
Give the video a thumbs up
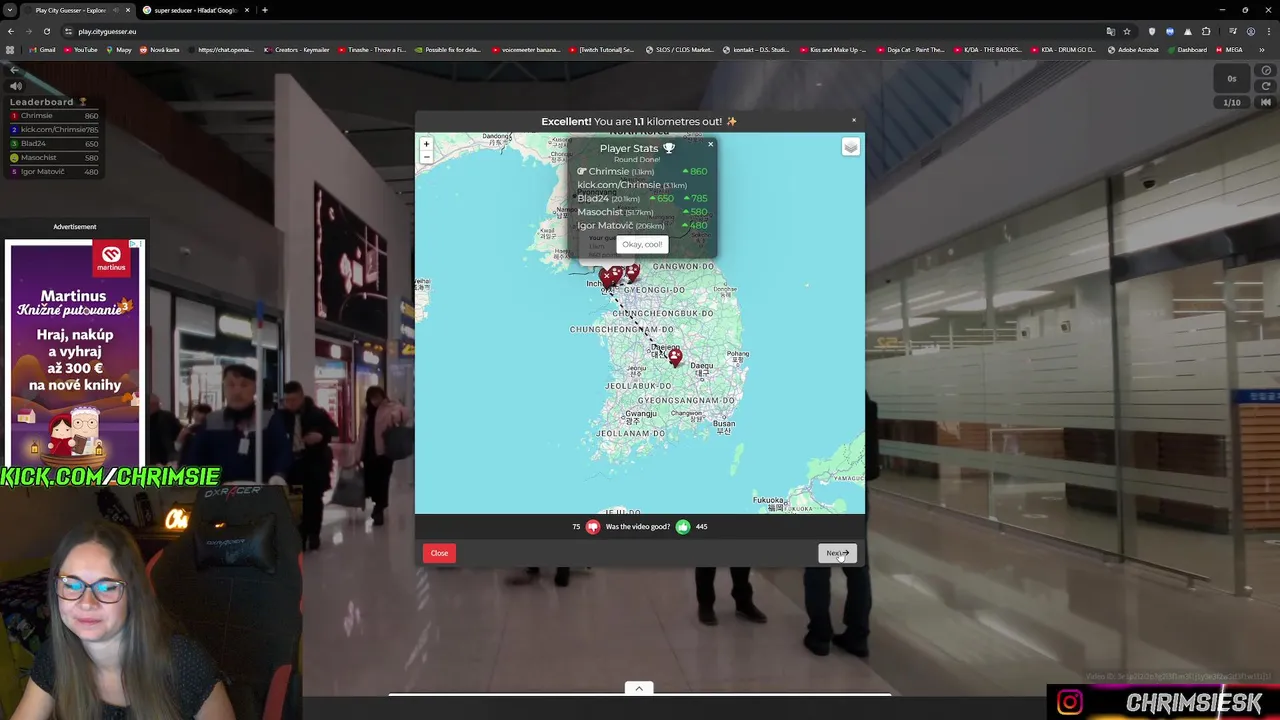[683, 526]
